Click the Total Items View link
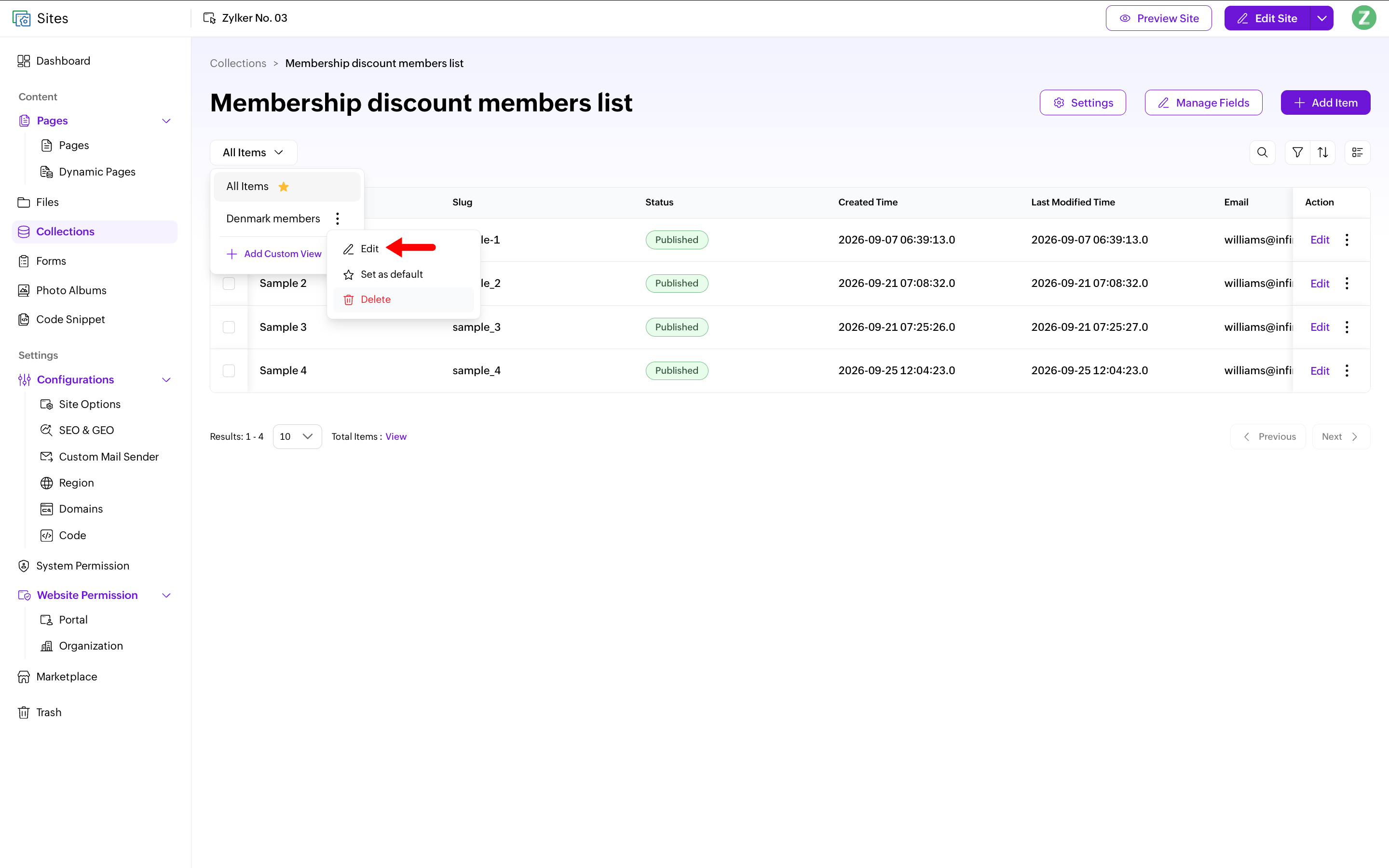The width and height of the screenshot is (1389, 868). (395, 436)
